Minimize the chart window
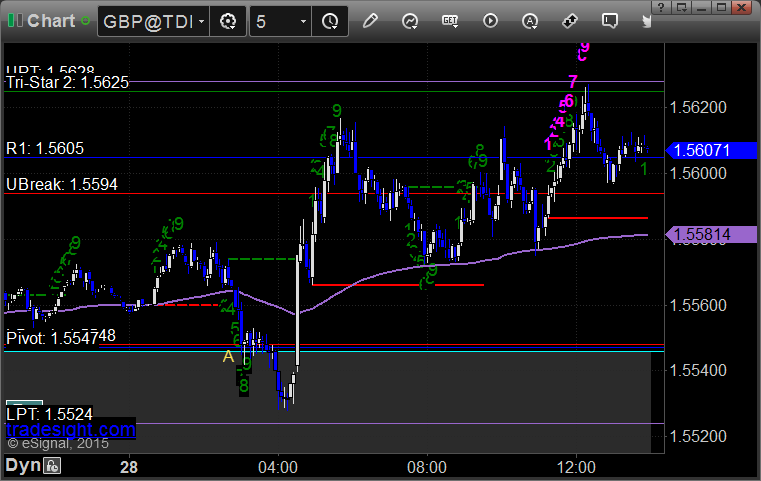Viewport: 761px width, 481px height. click(701, 7)
